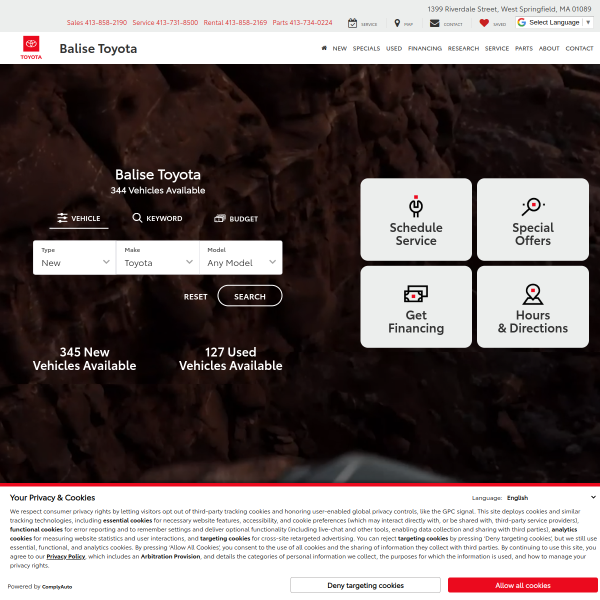Switch to the Vehicle search tab

click(x=79, y=218)
